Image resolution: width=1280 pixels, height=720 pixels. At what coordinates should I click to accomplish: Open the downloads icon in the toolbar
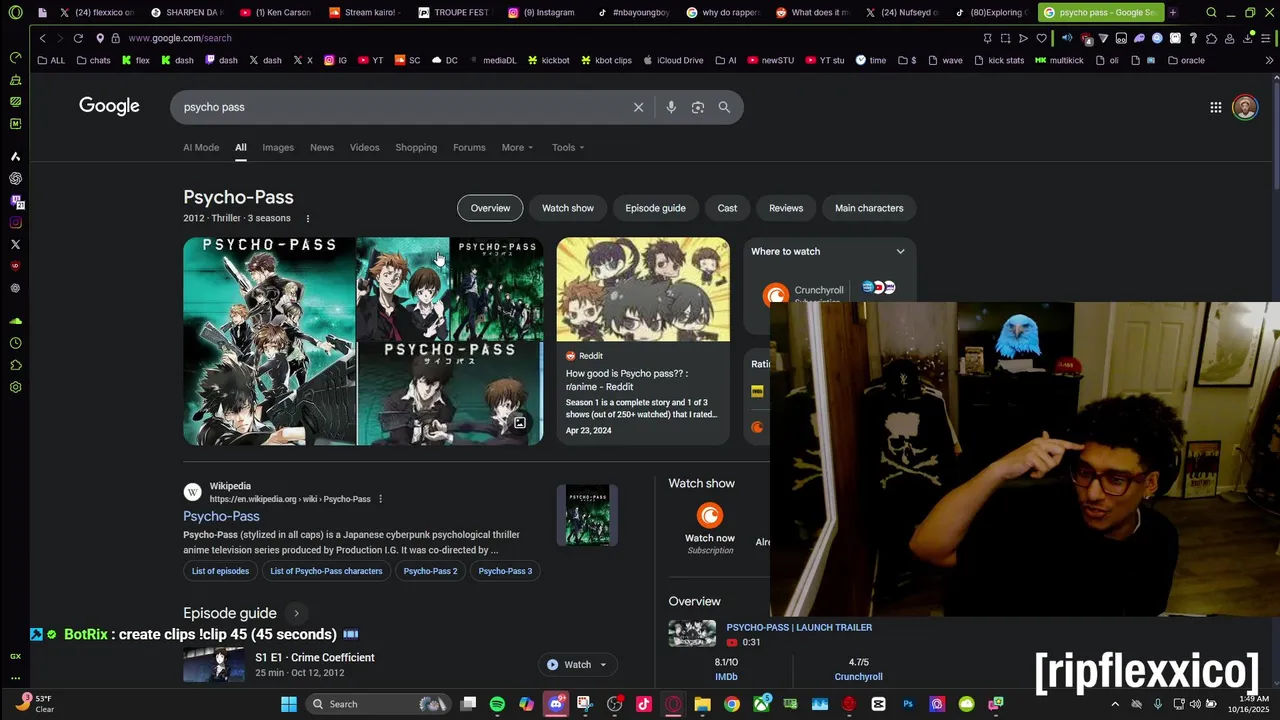tap(1248, 38)
